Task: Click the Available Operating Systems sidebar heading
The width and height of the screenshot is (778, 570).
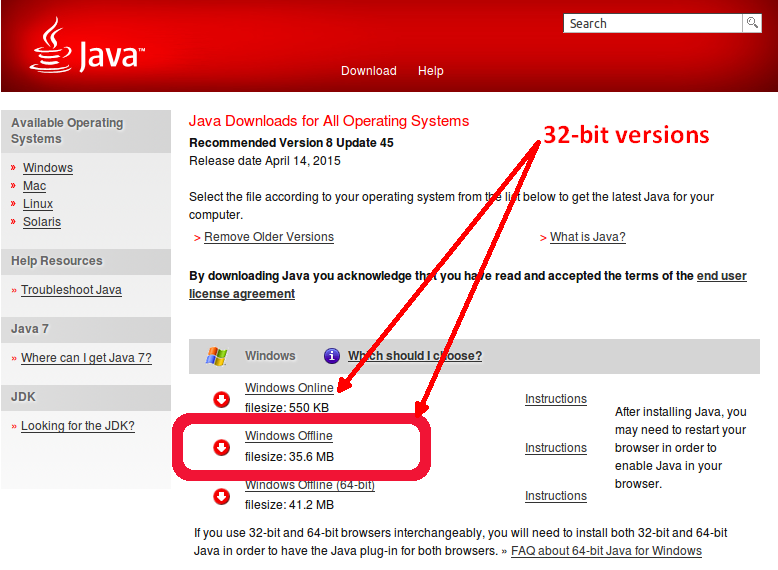Action: tap(67, 130)
